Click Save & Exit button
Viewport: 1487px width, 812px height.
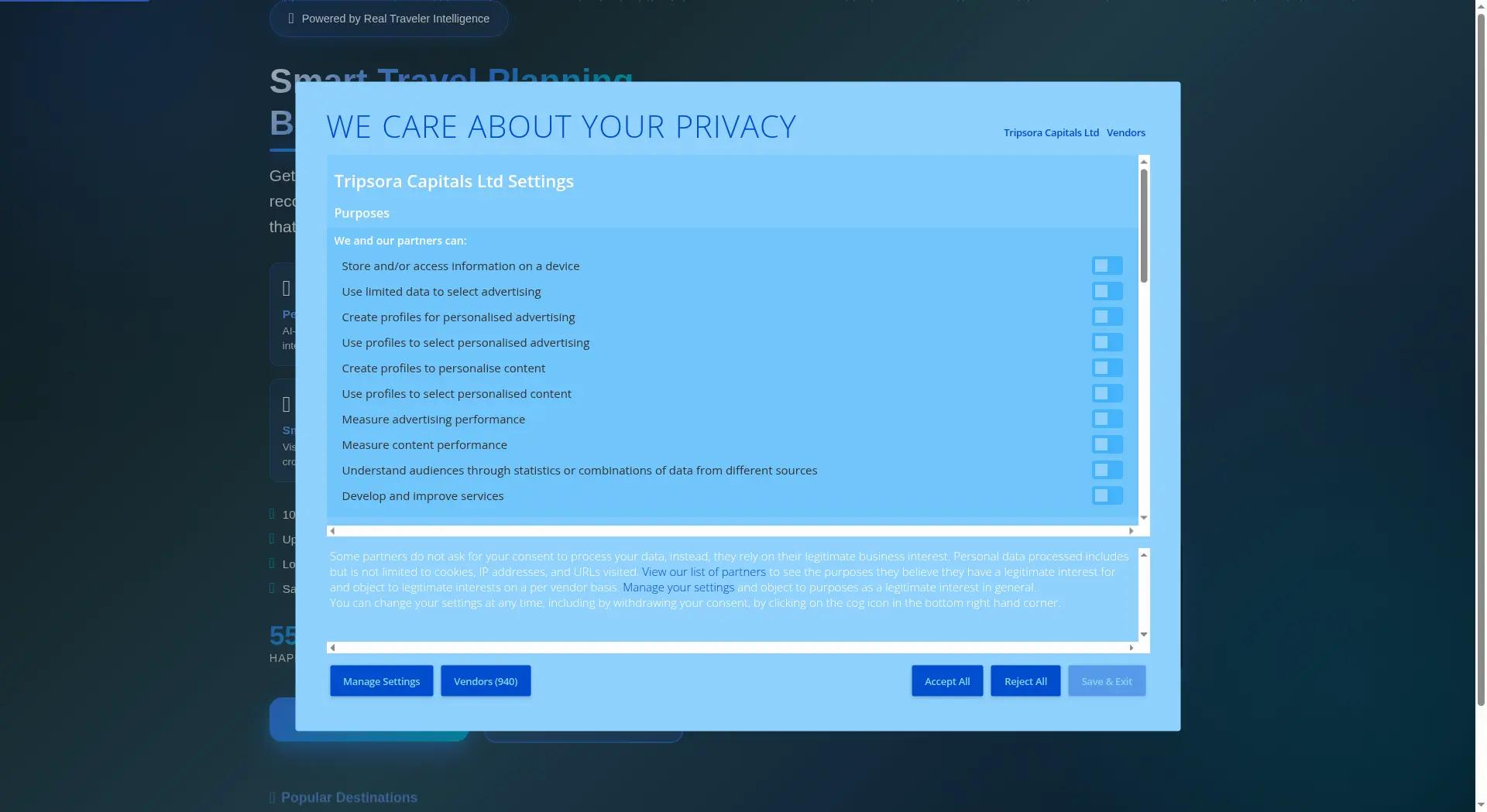pos(1106,681)
